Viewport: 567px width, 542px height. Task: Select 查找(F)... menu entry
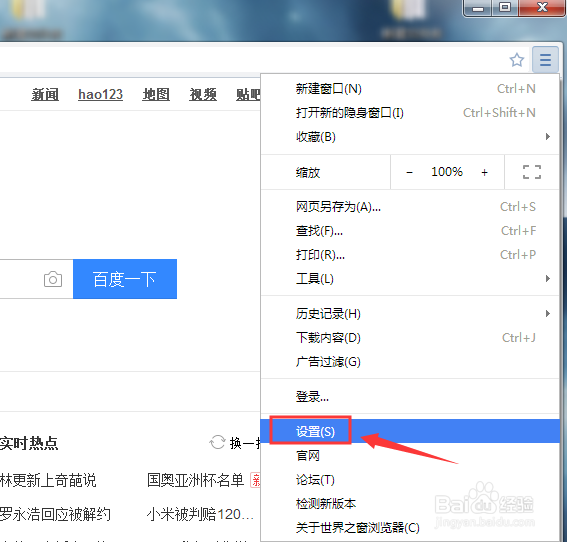[410, 231]
